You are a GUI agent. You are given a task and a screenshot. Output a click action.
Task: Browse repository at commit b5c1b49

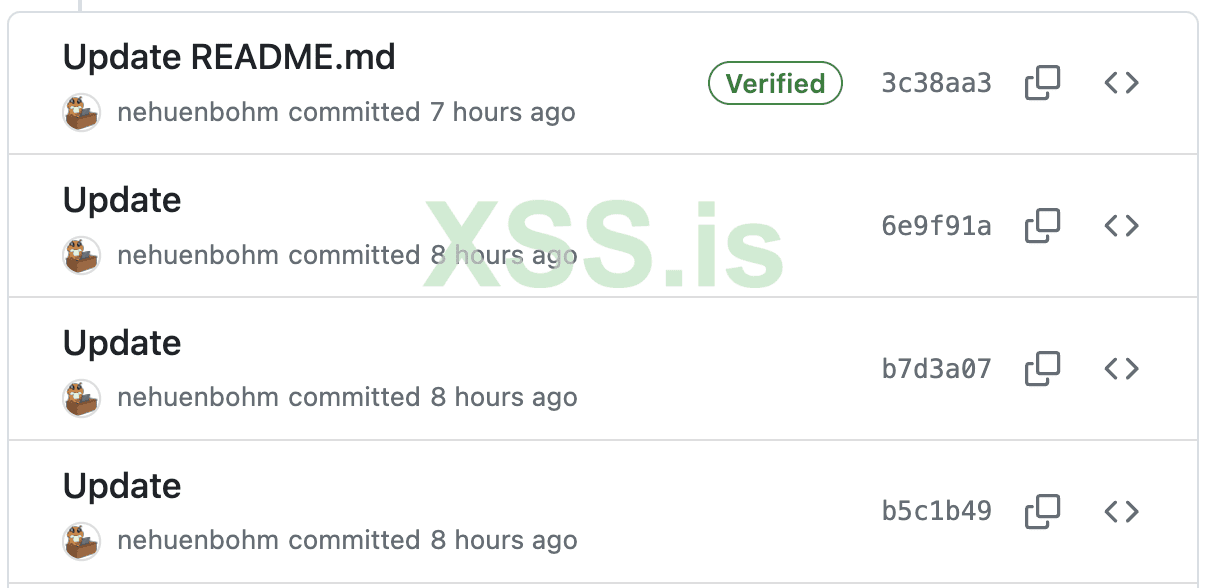click(1121, 511)
